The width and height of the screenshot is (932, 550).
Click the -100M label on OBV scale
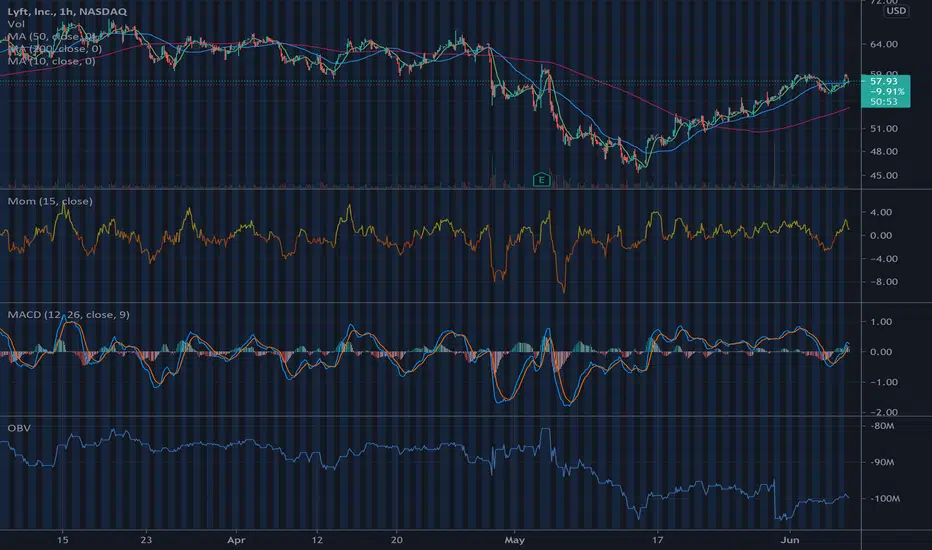pos(884,498)
